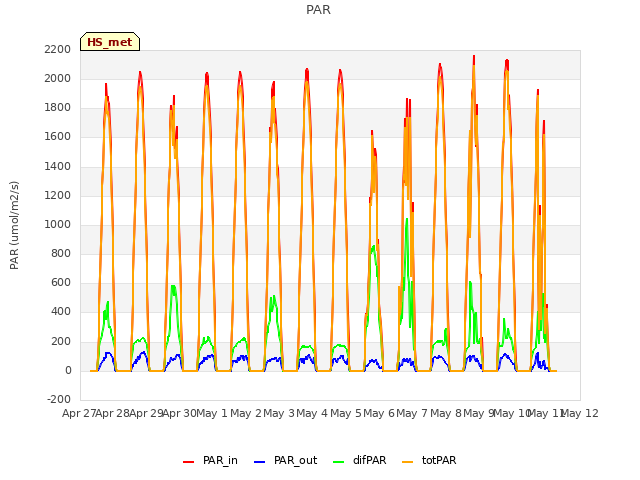
Task: Click the red PAR_in legend swatch
Action: 189,462
